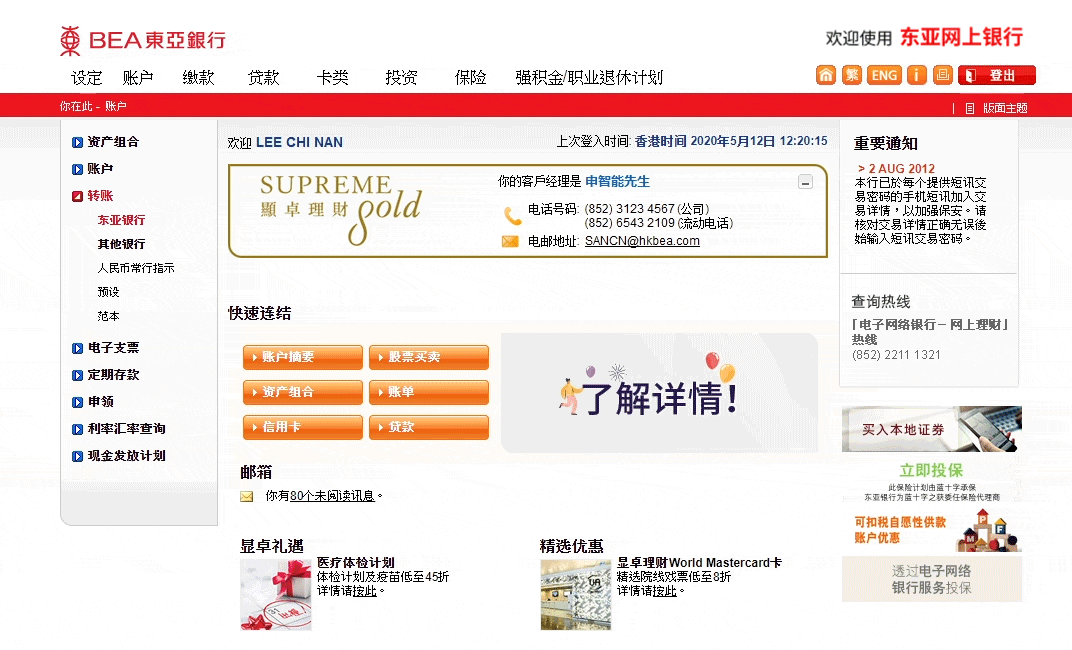
Task: Click the BEA 東亞銀行 logo
Action: click(x=143, y=40)
